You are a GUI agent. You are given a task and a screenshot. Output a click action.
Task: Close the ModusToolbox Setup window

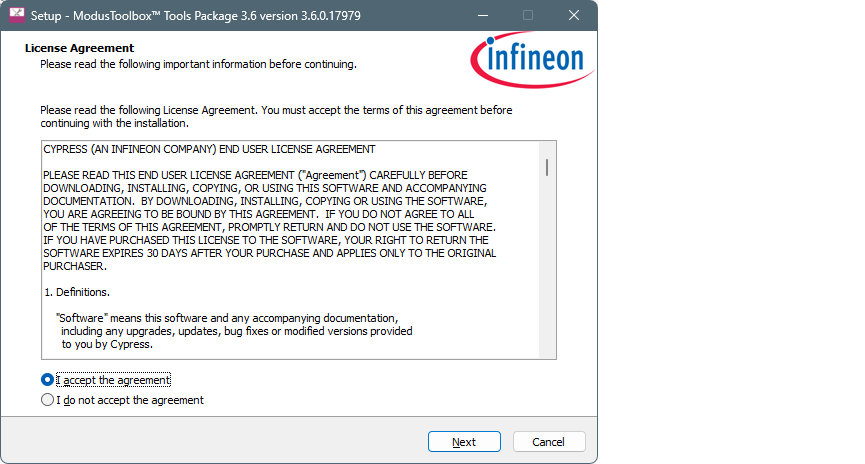point(574,16)
